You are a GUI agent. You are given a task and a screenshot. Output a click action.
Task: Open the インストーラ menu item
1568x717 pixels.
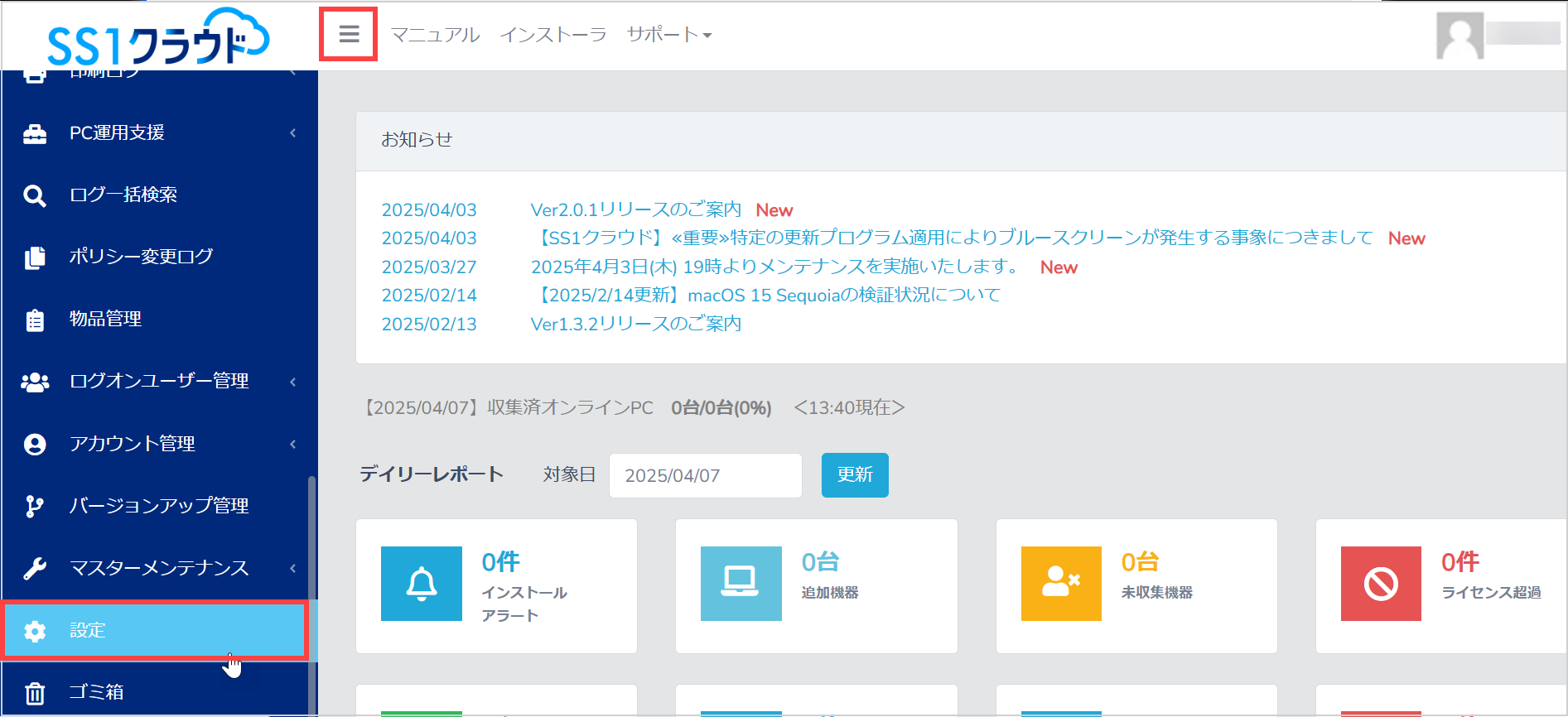(552, 34)
